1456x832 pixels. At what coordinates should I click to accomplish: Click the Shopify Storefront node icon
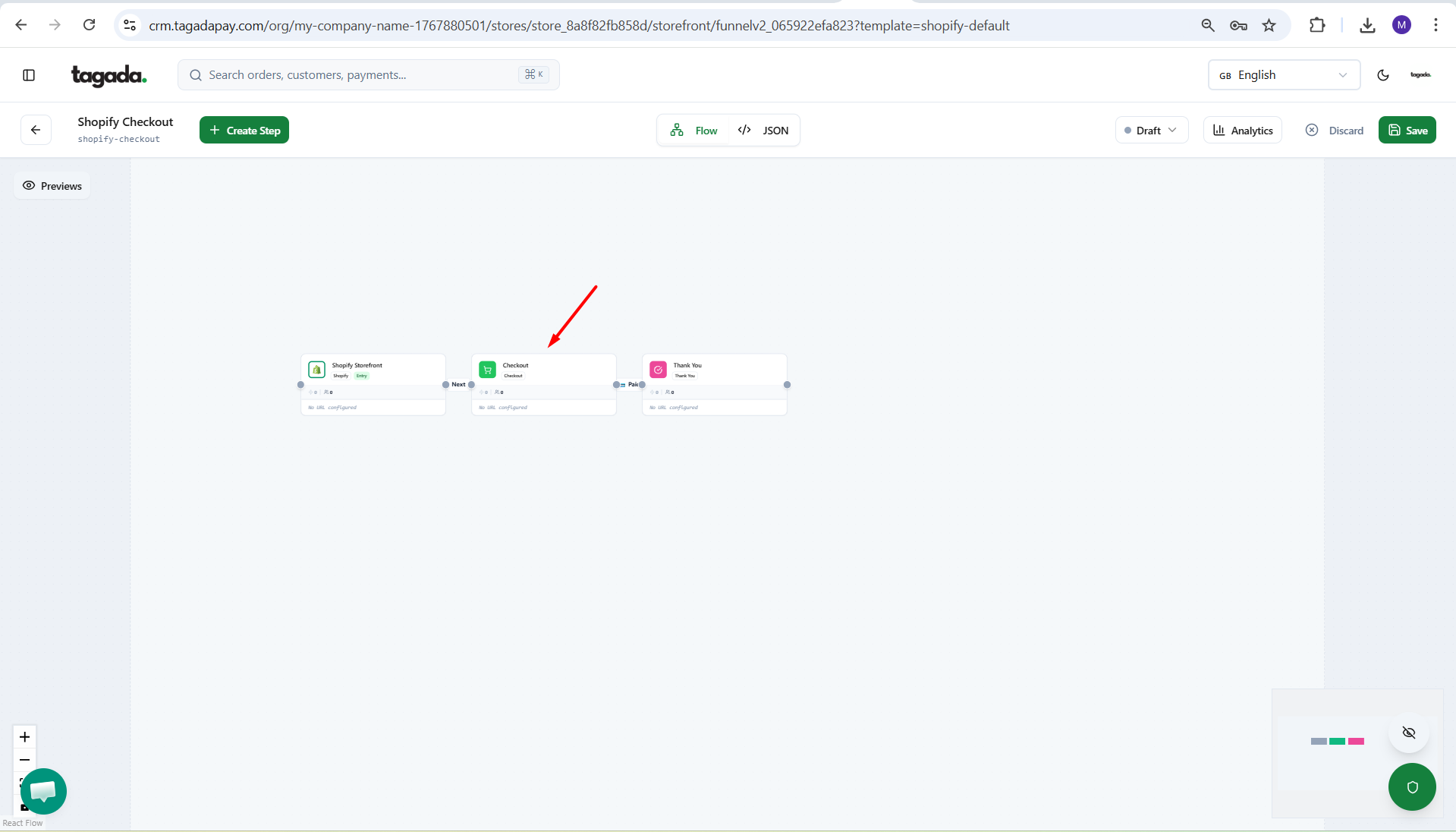click(x=317, y=370)
